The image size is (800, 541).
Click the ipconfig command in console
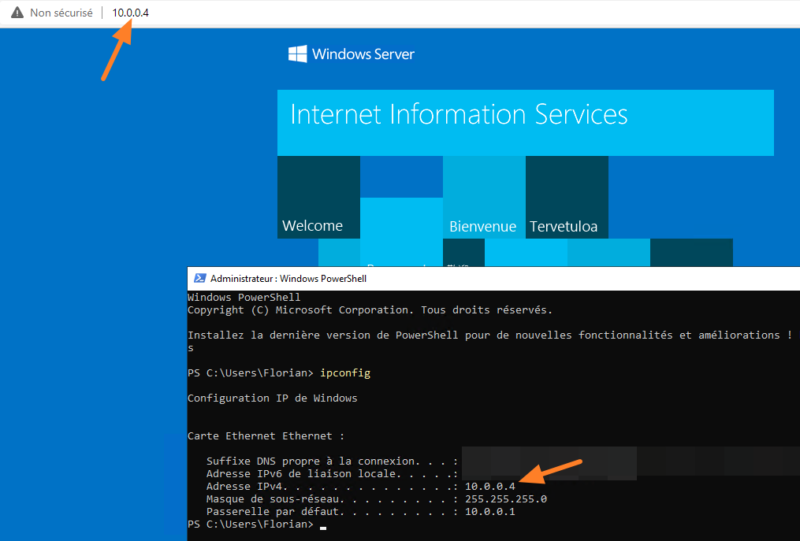tap(347, 372)
